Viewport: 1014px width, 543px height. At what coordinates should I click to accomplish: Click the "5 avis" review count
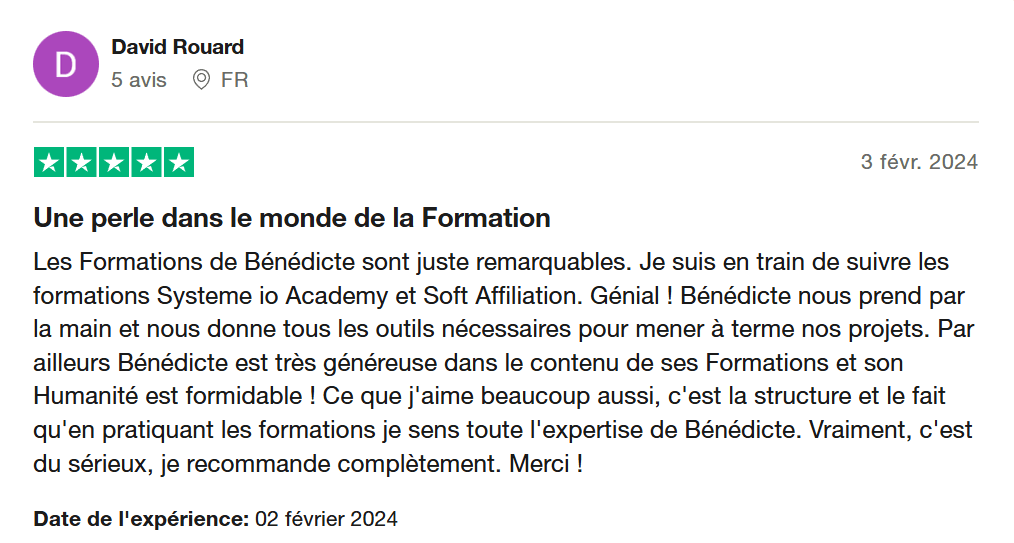click(139, 80)
